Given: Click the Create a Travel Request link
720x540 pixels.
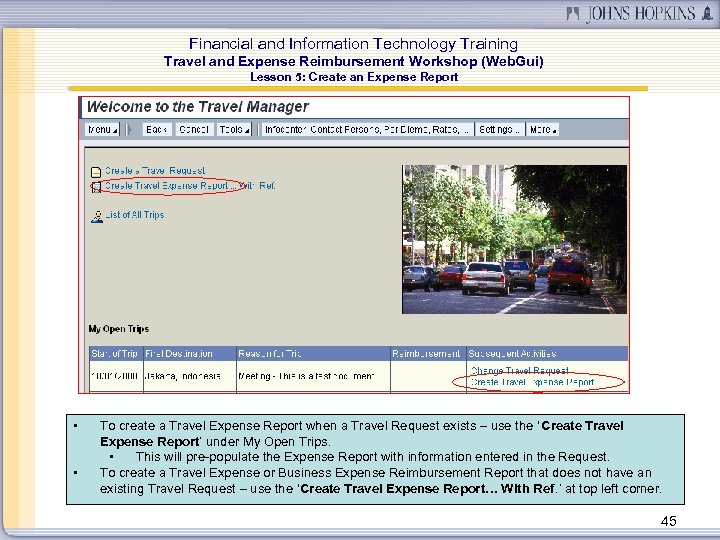Looking at the screenshot, I should click(x=155, y=171).
